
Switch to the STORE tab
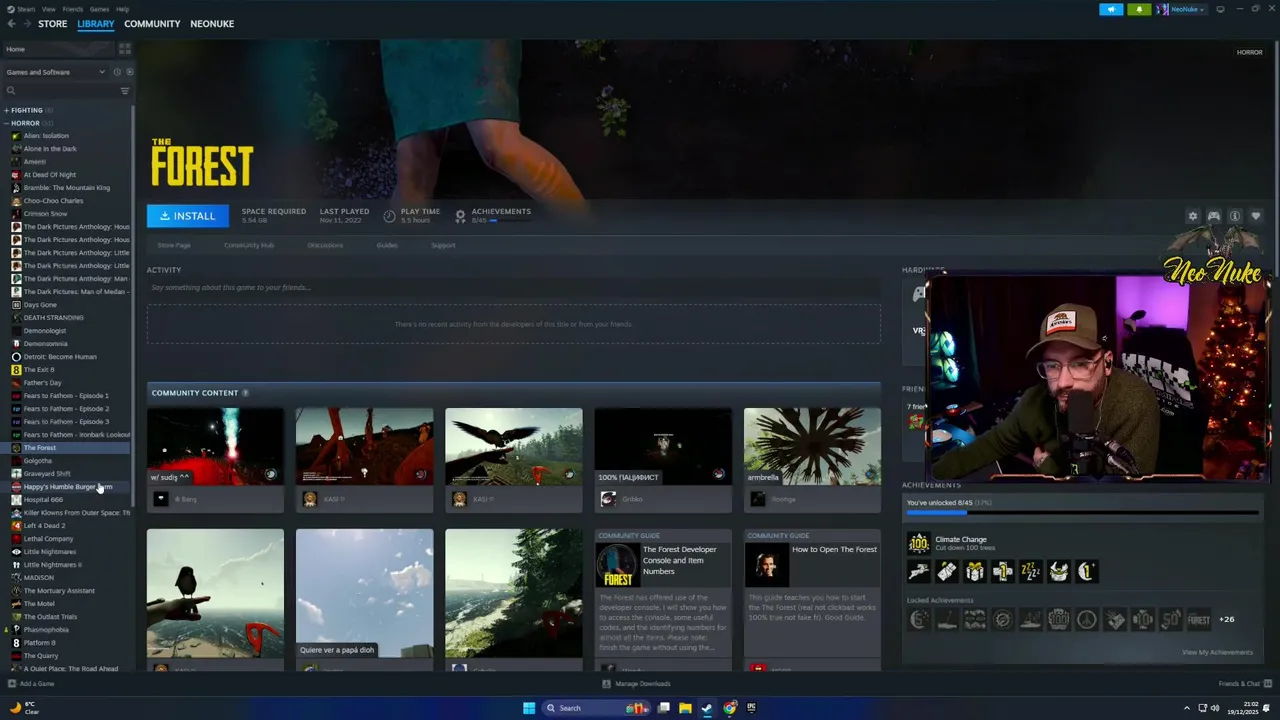[x=53, y=24]
